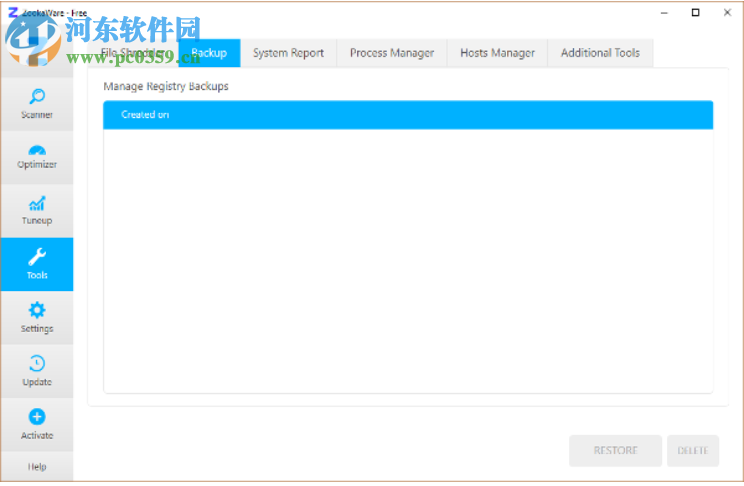Go to the Tuneup chart section
744x486 pixels.
37,211
